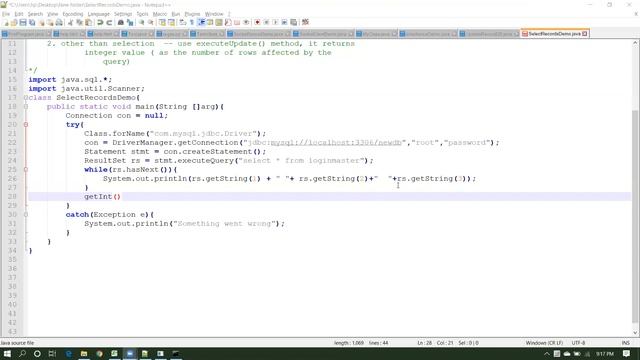
Task: Click the Windows Start button
Action: [7, 354]
